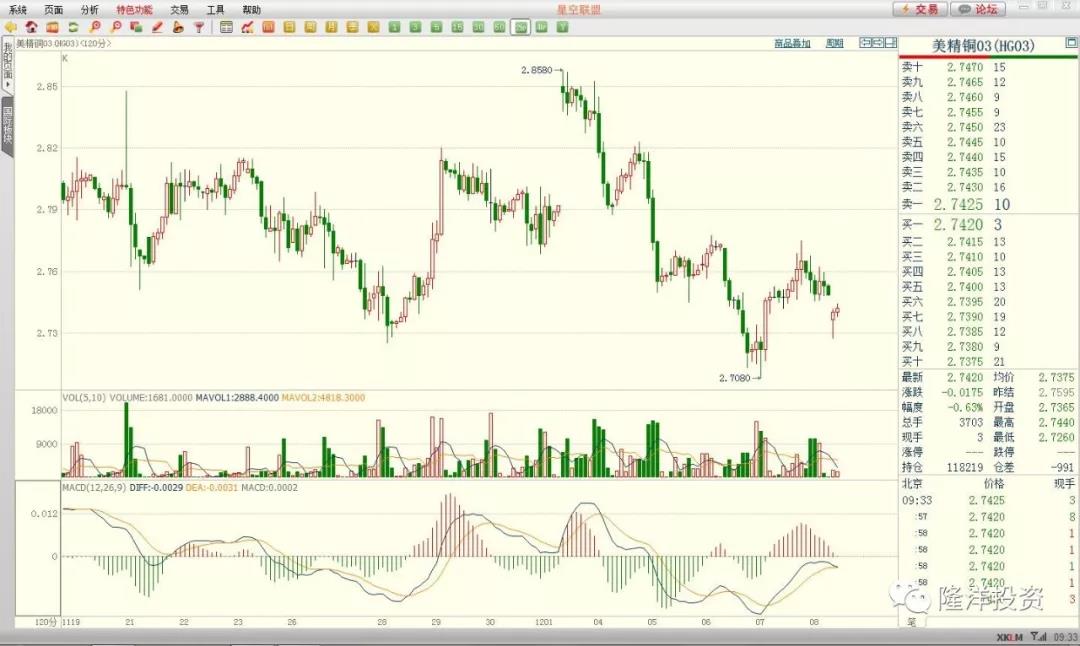The image size is (1080, 646).
Task: Go to the home page icon
Action: coord(31,28)
